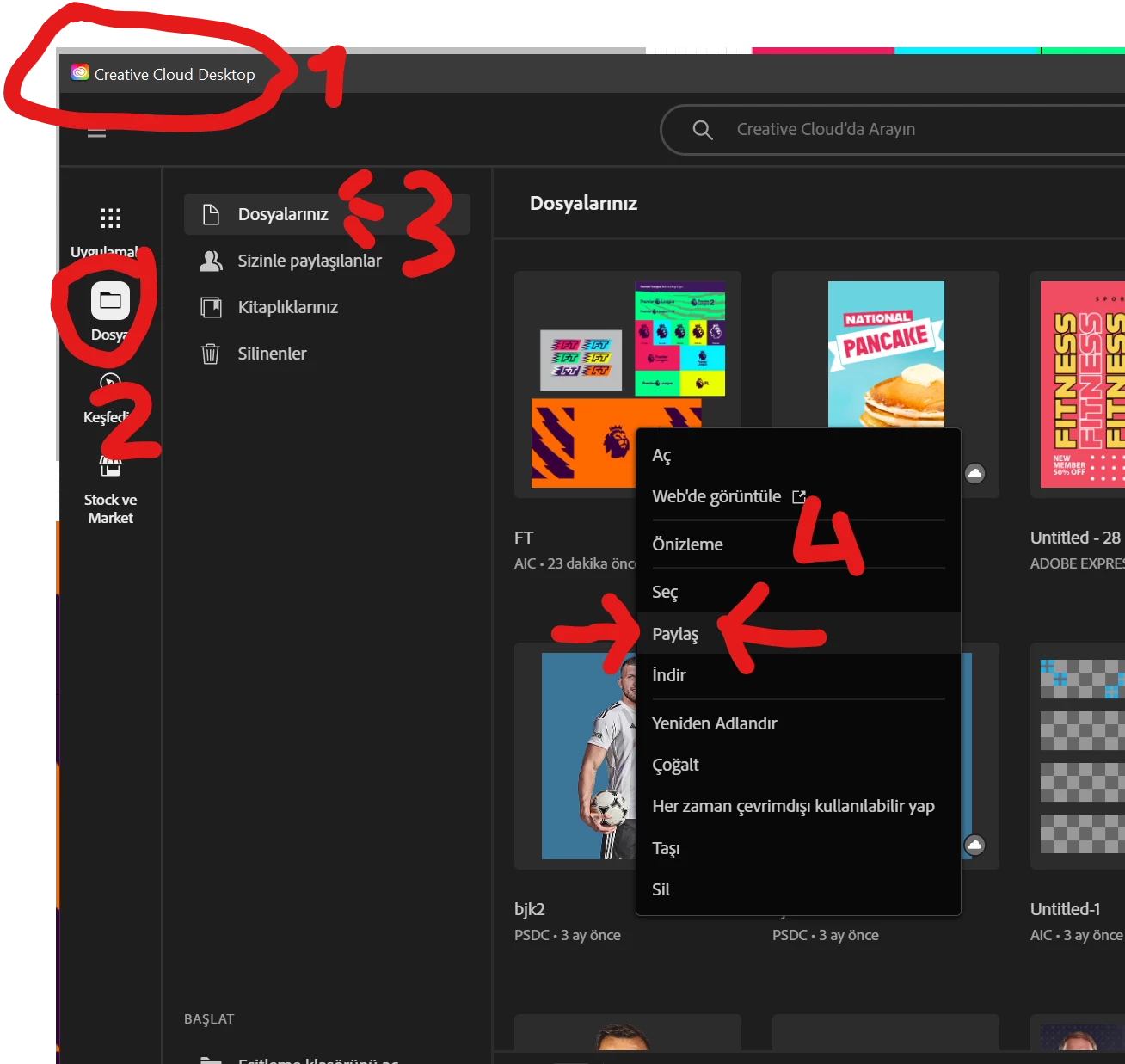Open the Uygulamalar apps grid icon
The width and height of the screenshot is (1125, 1064).
click(x=110, y=218)
